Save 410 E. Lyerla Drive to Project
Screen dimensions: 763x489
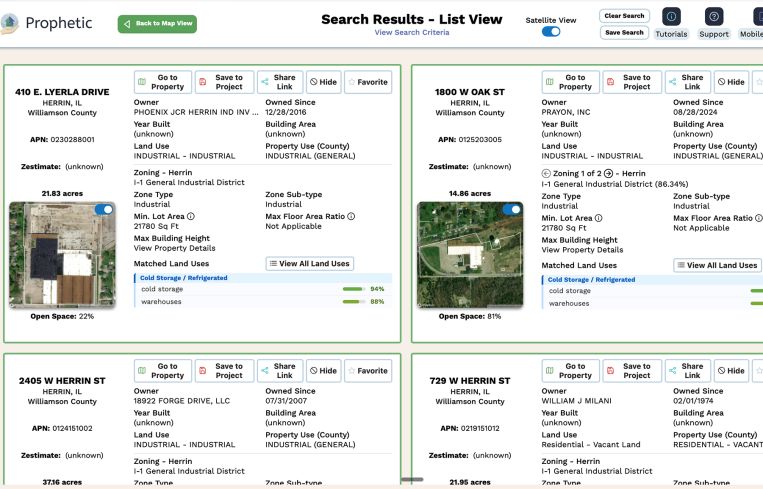click(x=224, y=82)
